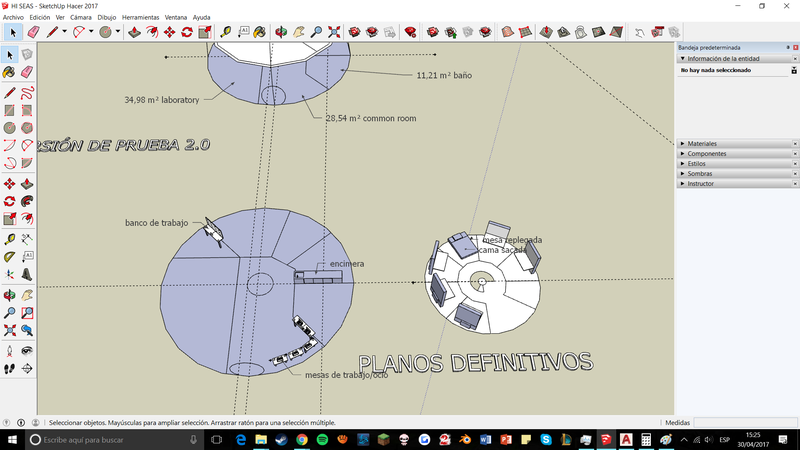Click the Freehand squiggle drawing tool
This screenshot has width=800, height=450.
27,92
